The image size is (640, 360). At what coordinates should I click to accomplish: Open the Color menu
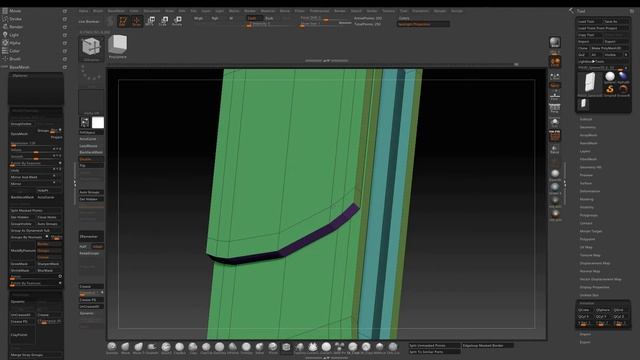(14, 51)
